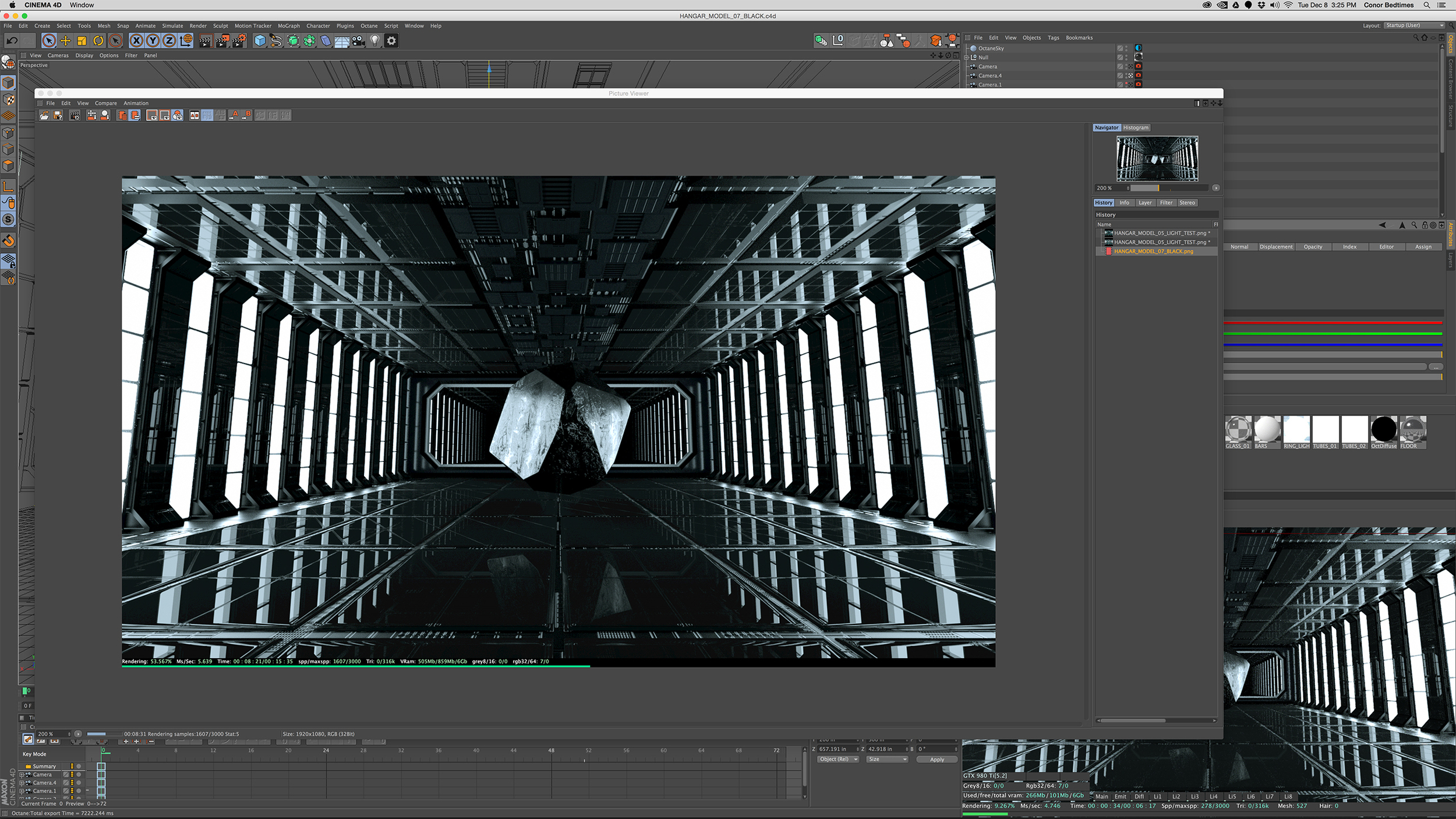Viewport: 1456px width, 819px height.
Task: Click the red color channel slider
Action: pyautogui.click(x=1333, y=322)
